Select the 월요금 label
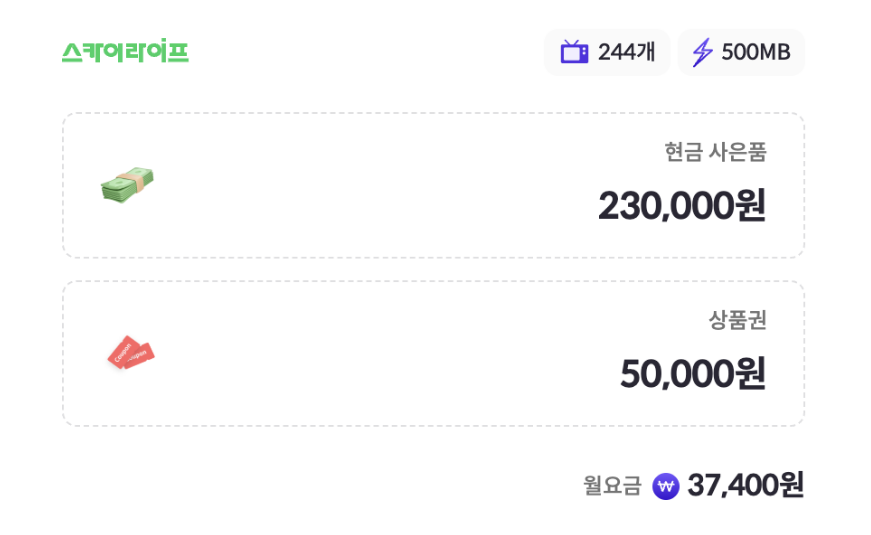Viewport: 871px width, 535px height. [612, 486]
